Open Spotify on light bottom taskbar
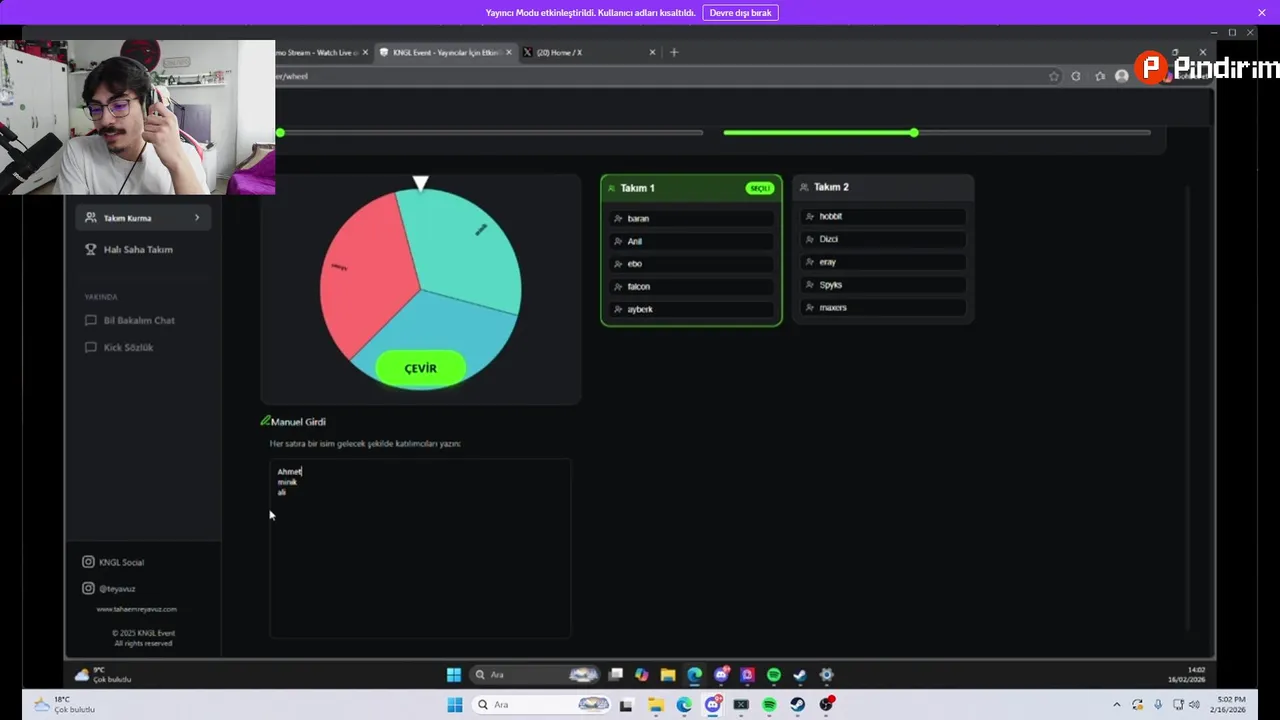 769,705
